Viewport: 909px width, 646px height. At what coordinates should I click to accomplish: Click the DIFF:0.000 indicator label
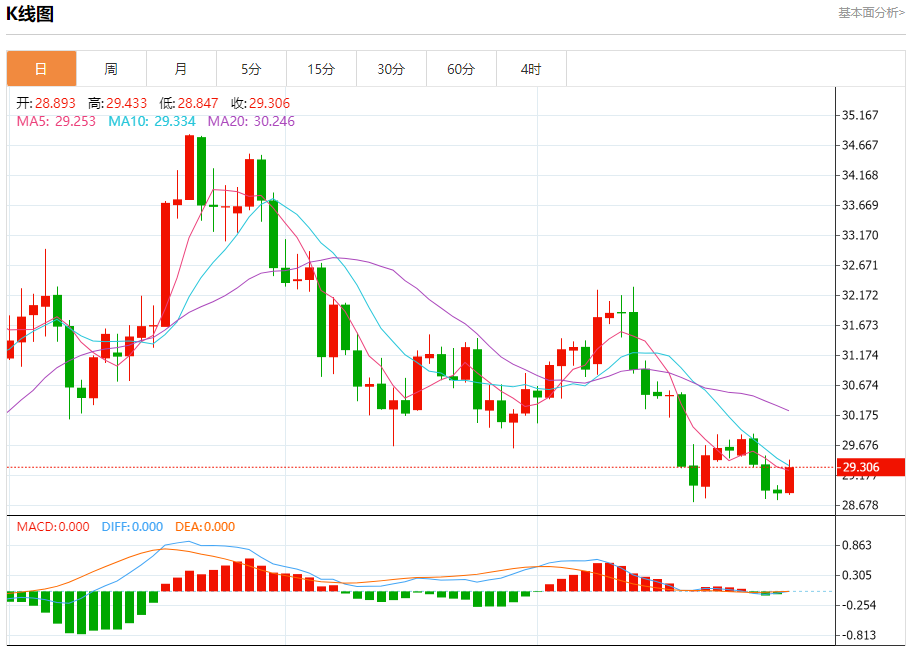pos(132,527)
